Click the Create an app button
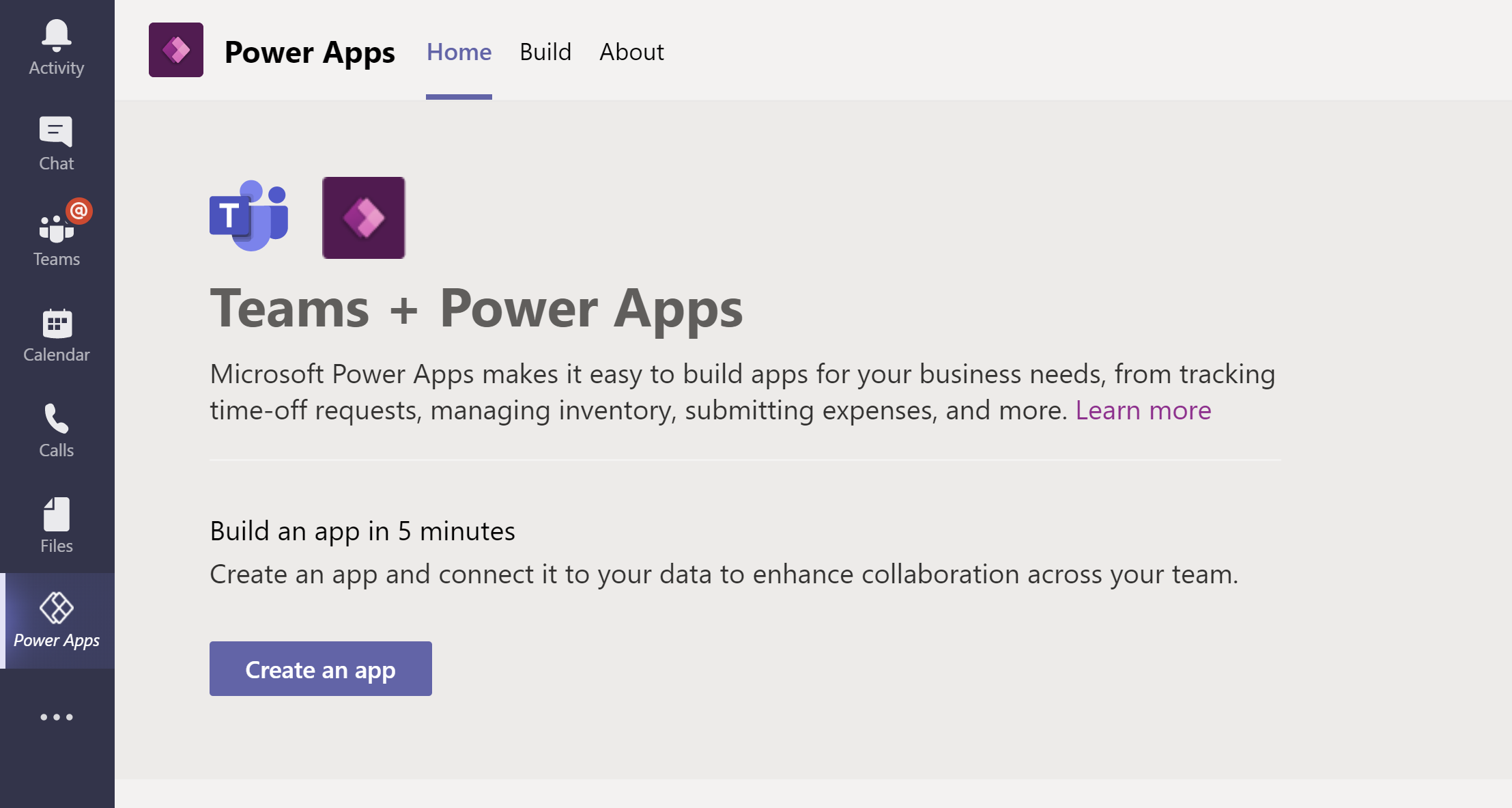This screenshot has width=1512, height=808. [x=321, y=668]
